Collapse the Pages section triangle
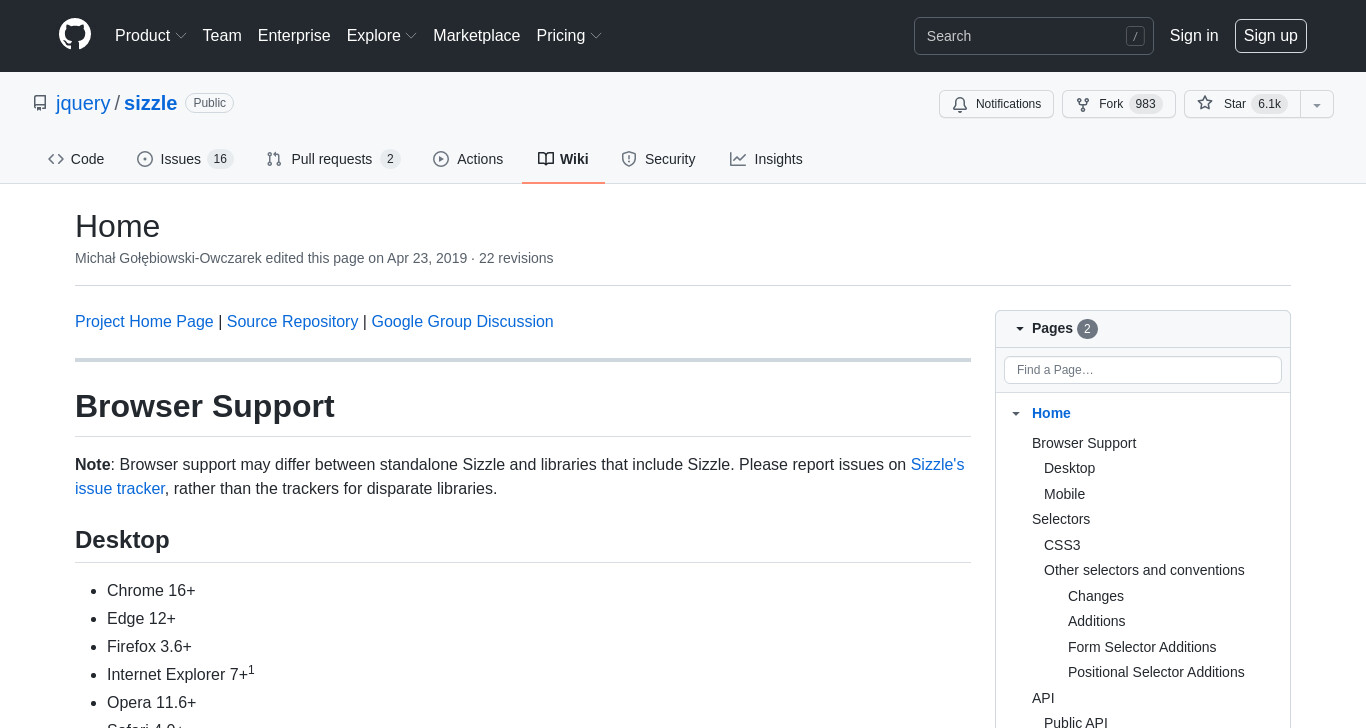This screenshot has height=728, width=1366. [x=1020, y=329]
